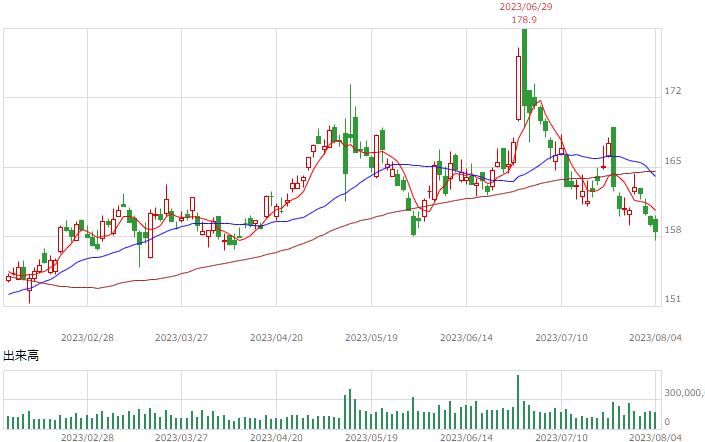Click 2023/02/28 under the price chart
705x442 pixels.
87,338
